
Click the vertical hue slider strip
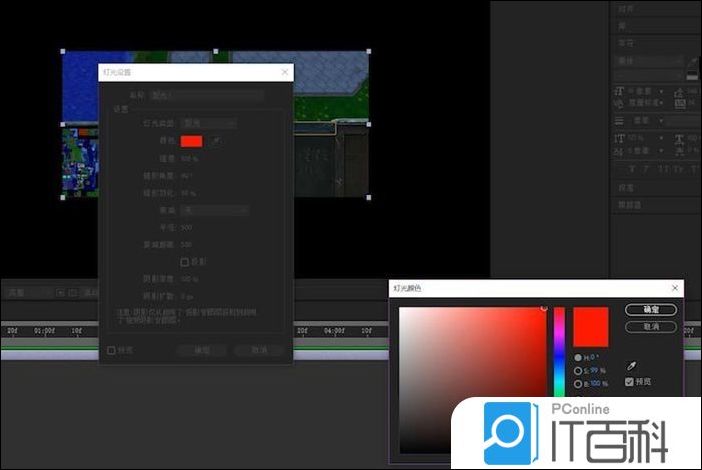[x=559, y=351]
